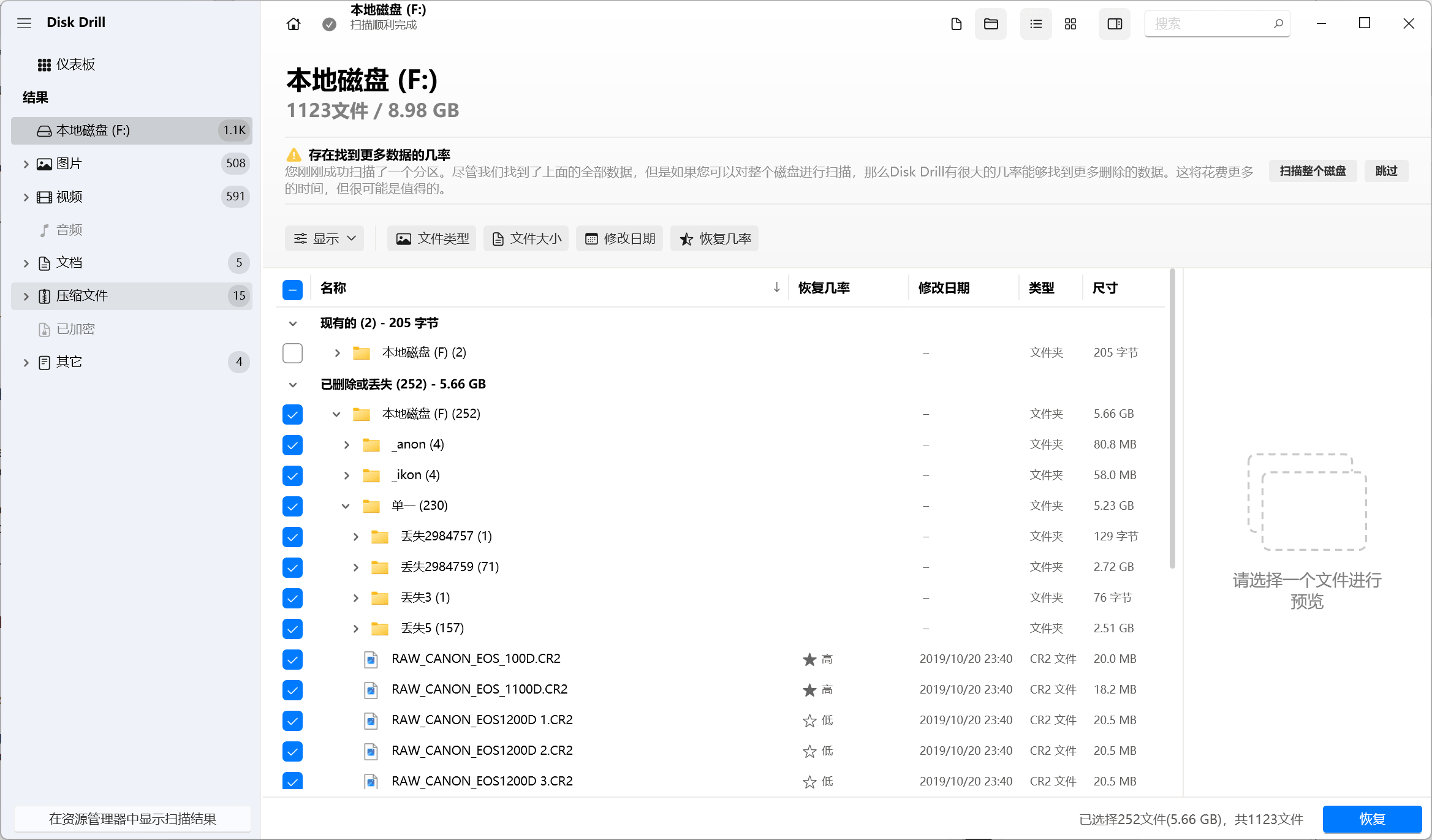1432x840 pixels.
Task: Open the hamburger menu
Action: click(x=24, y=23)
